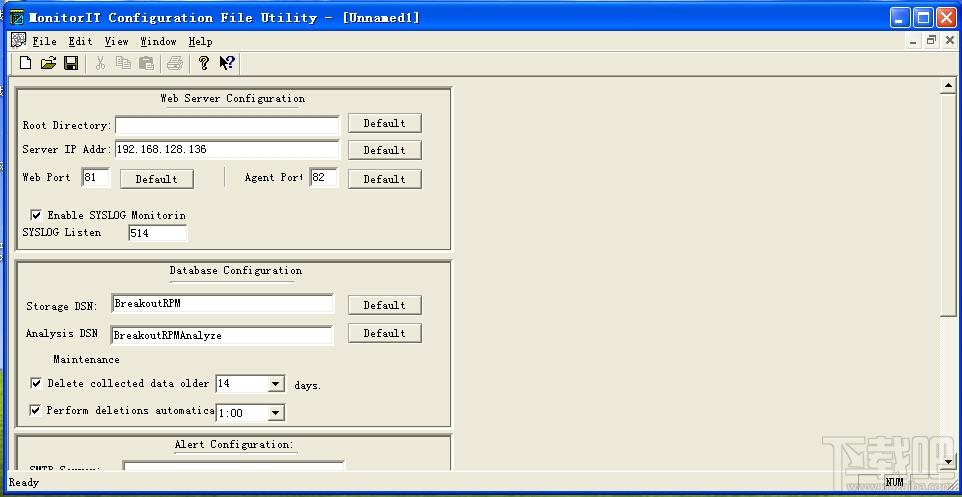Click the document icon beside File menu

point(18,40)
